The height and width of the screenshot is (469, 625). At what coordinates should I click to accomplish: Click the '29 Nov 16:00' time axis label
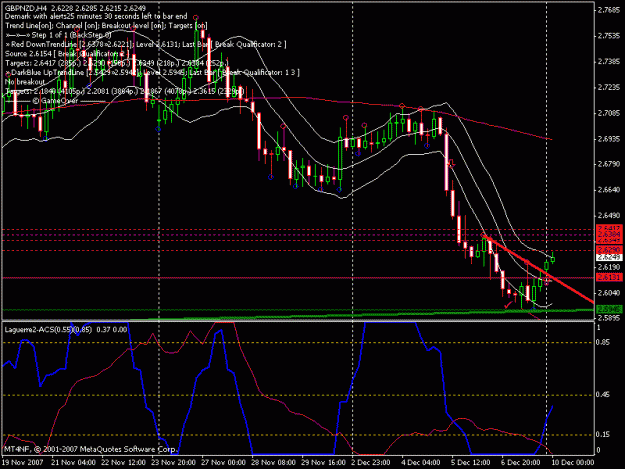tap(323, 462)
